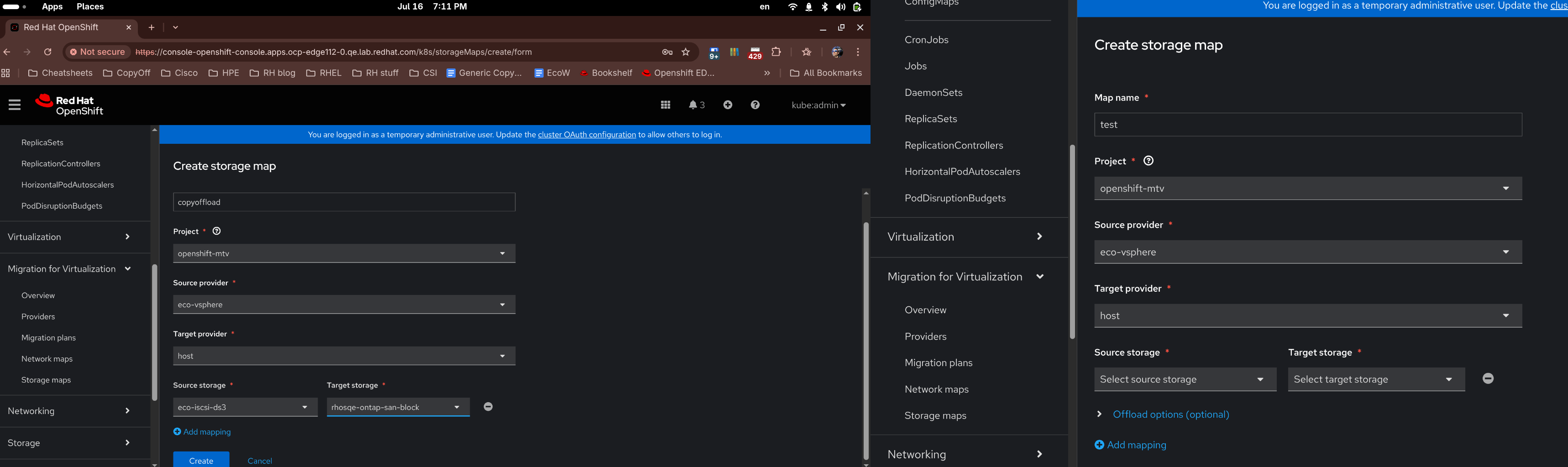1568x467 pixels.
Task: Click the Cancel link beside Create
Action: (260, 461)
